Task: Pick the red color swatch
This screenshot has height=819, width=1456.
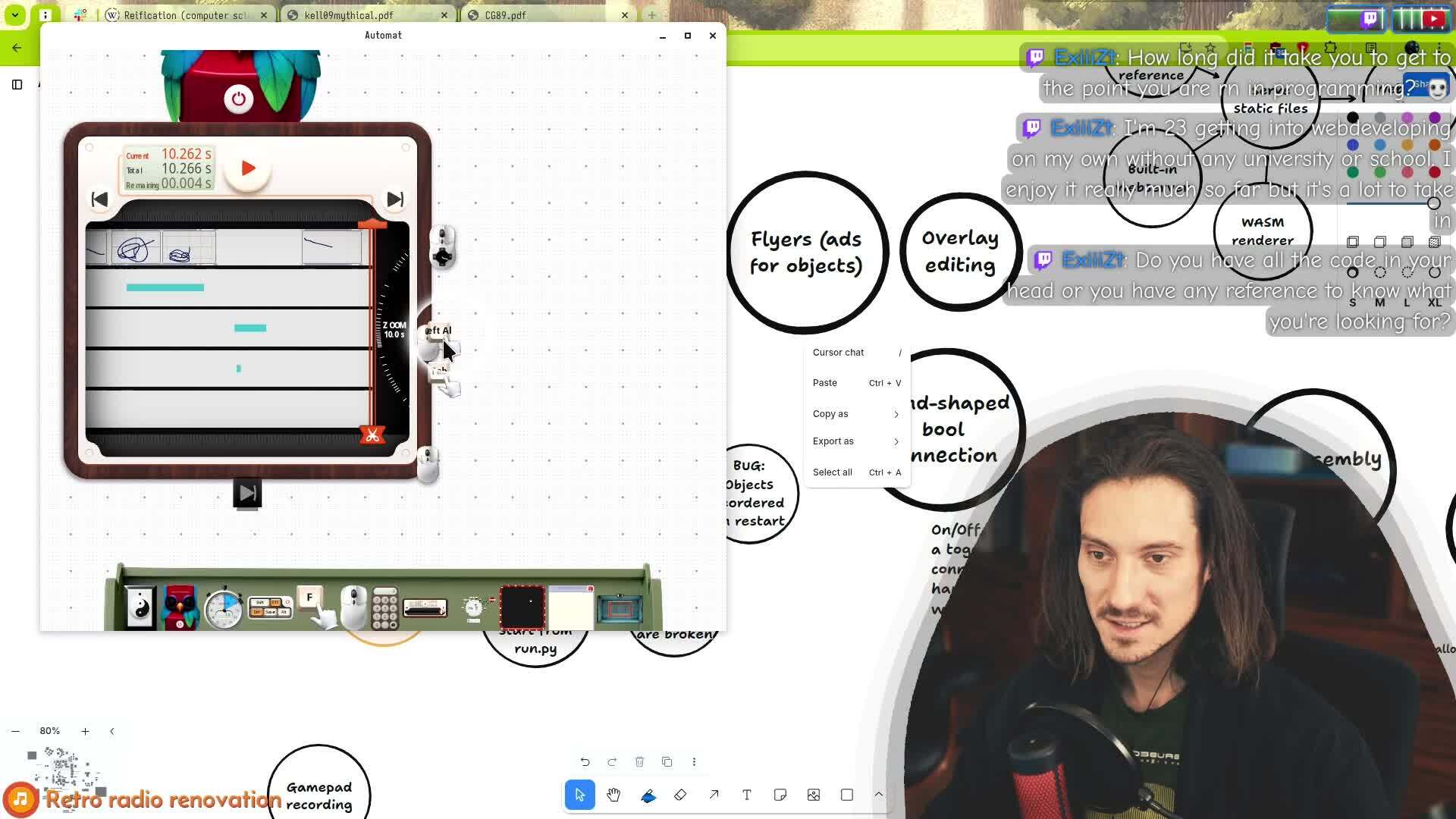Action: [1434, 172]
